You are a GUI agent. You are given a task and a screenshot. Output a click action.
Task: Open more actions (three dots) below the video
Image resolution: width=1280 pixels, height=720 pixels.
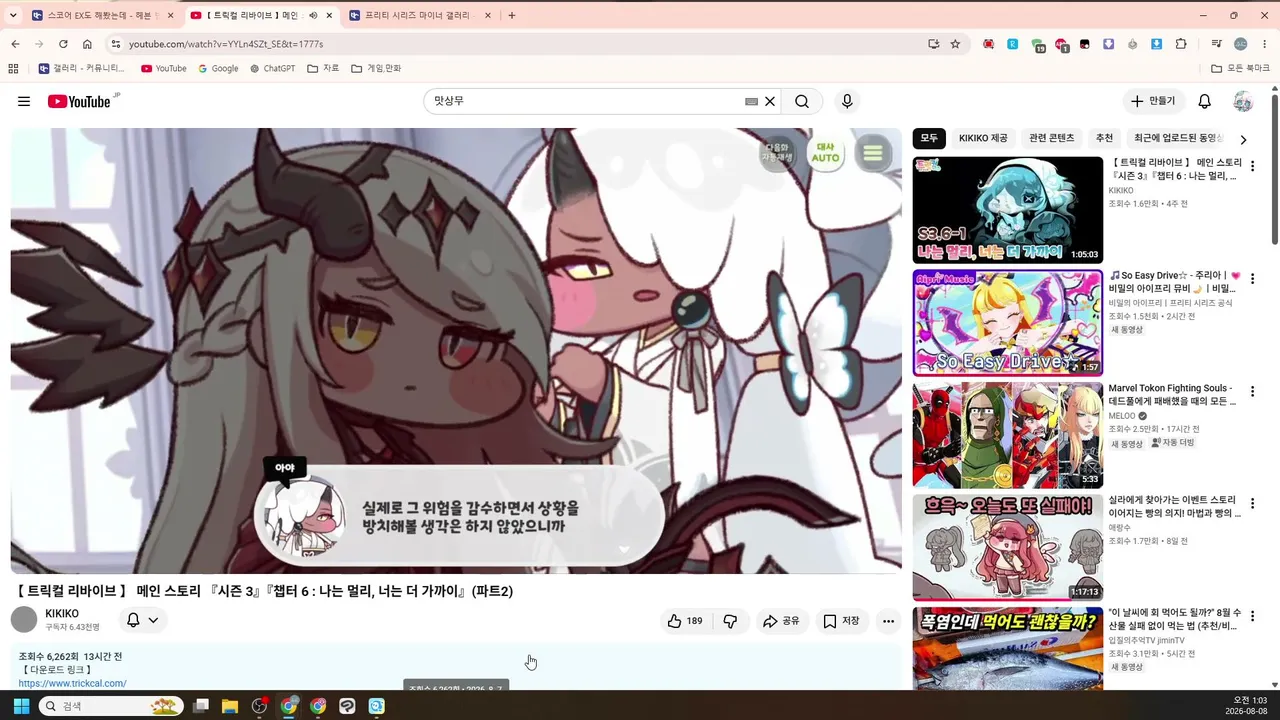click(x=888, y=621)
